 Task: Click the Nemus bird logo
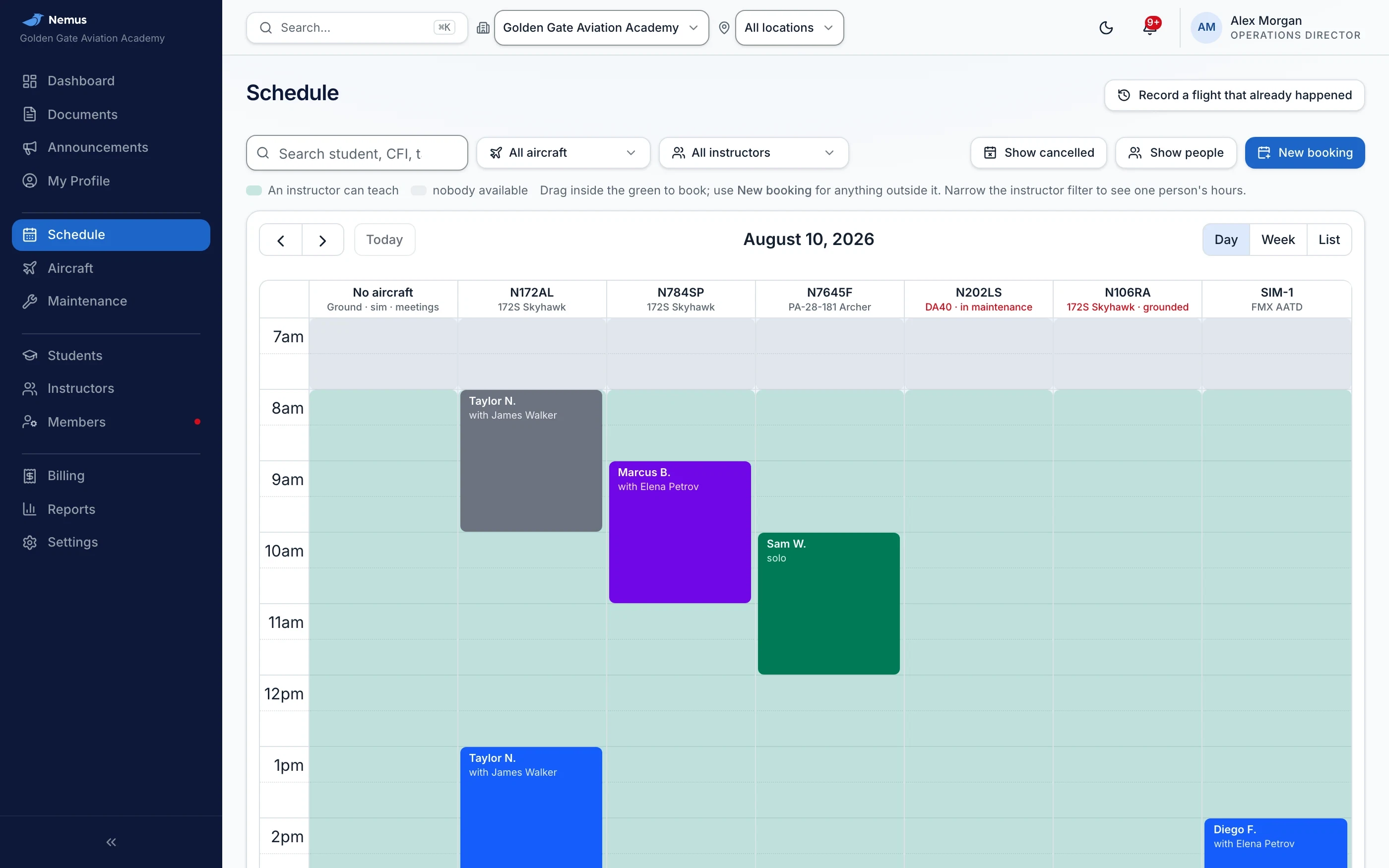click(33, 19)
